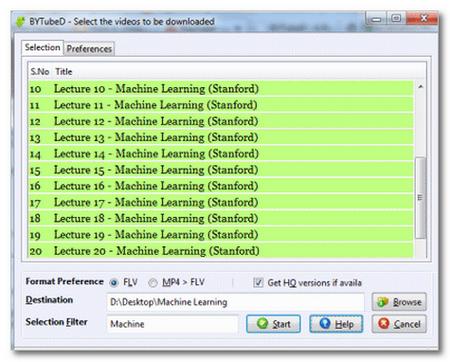The image size is (450, 362).
Task: Select Lecture 19 - Machine Learning row
Action: [221, 235]
